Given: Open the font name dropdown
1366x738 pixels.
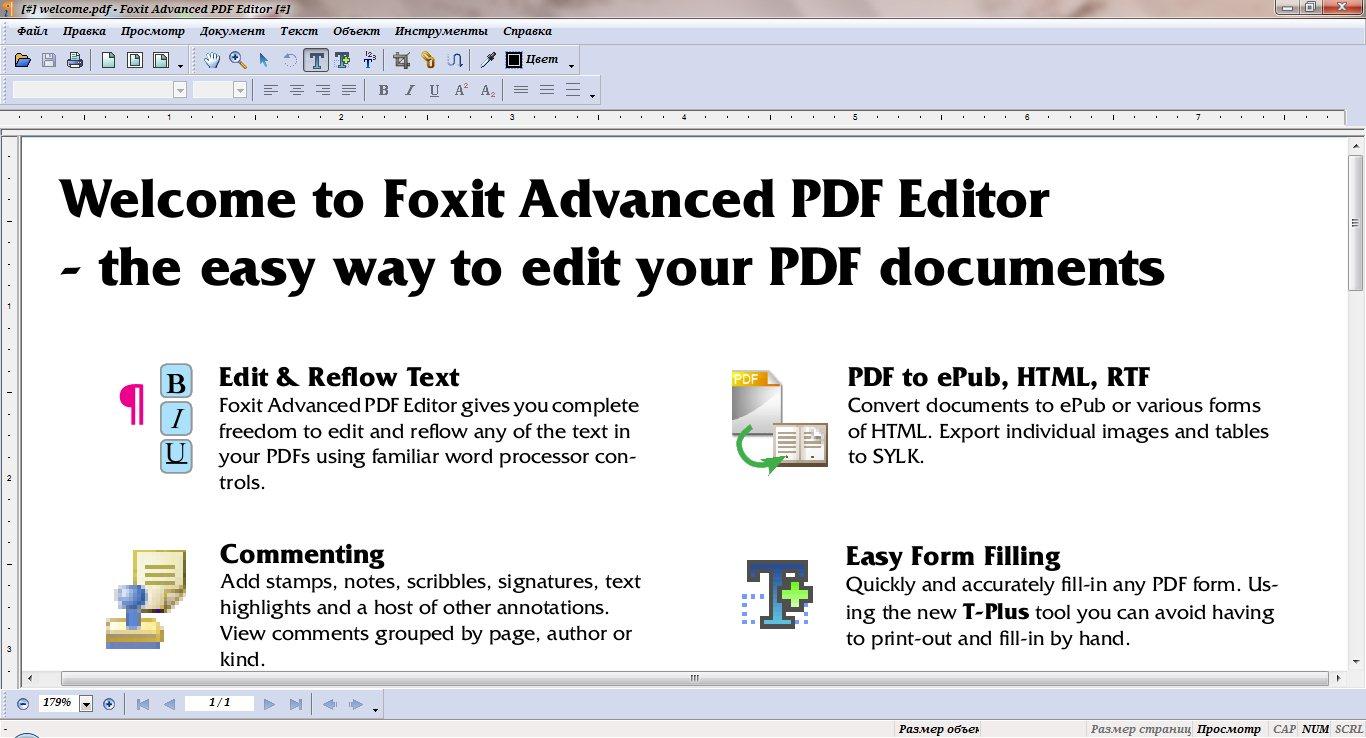Looking at the screenshot, I should click(180, 90).
